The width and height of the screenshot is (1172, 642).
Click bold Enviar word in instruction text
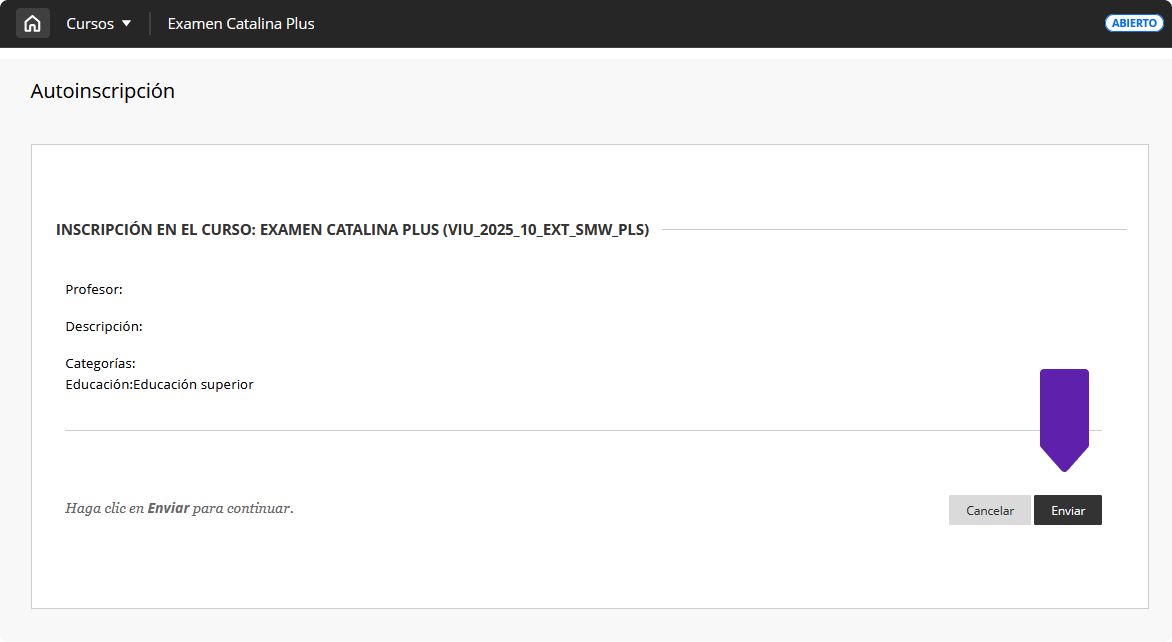(x=168, y=508)
